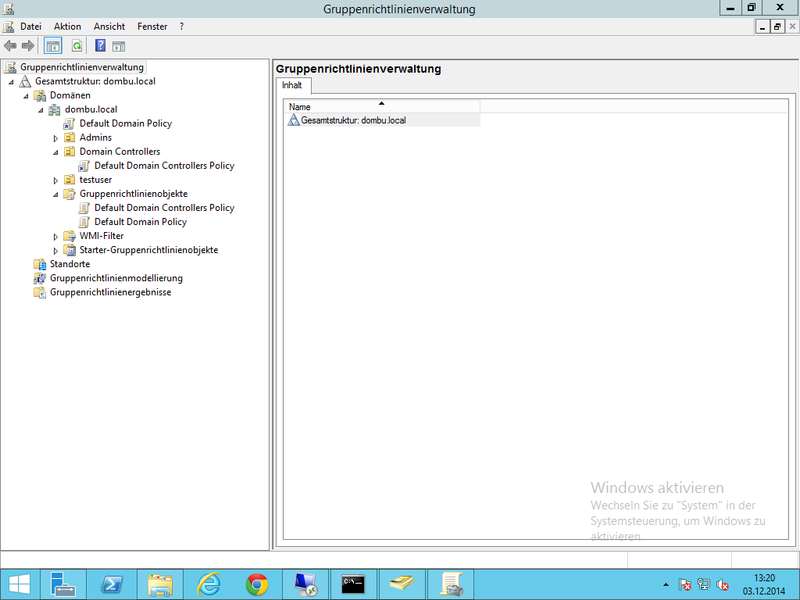This screenshot has height=600, width=800.
Task: Click the WMI-Filter folder icon
Action: click(x=69, y=236)
